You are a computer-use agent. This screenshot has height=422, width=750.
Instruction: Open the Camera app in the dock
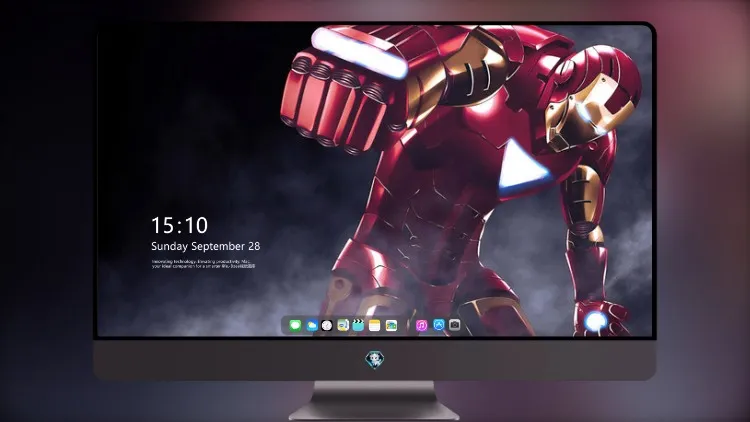[455, 325]
